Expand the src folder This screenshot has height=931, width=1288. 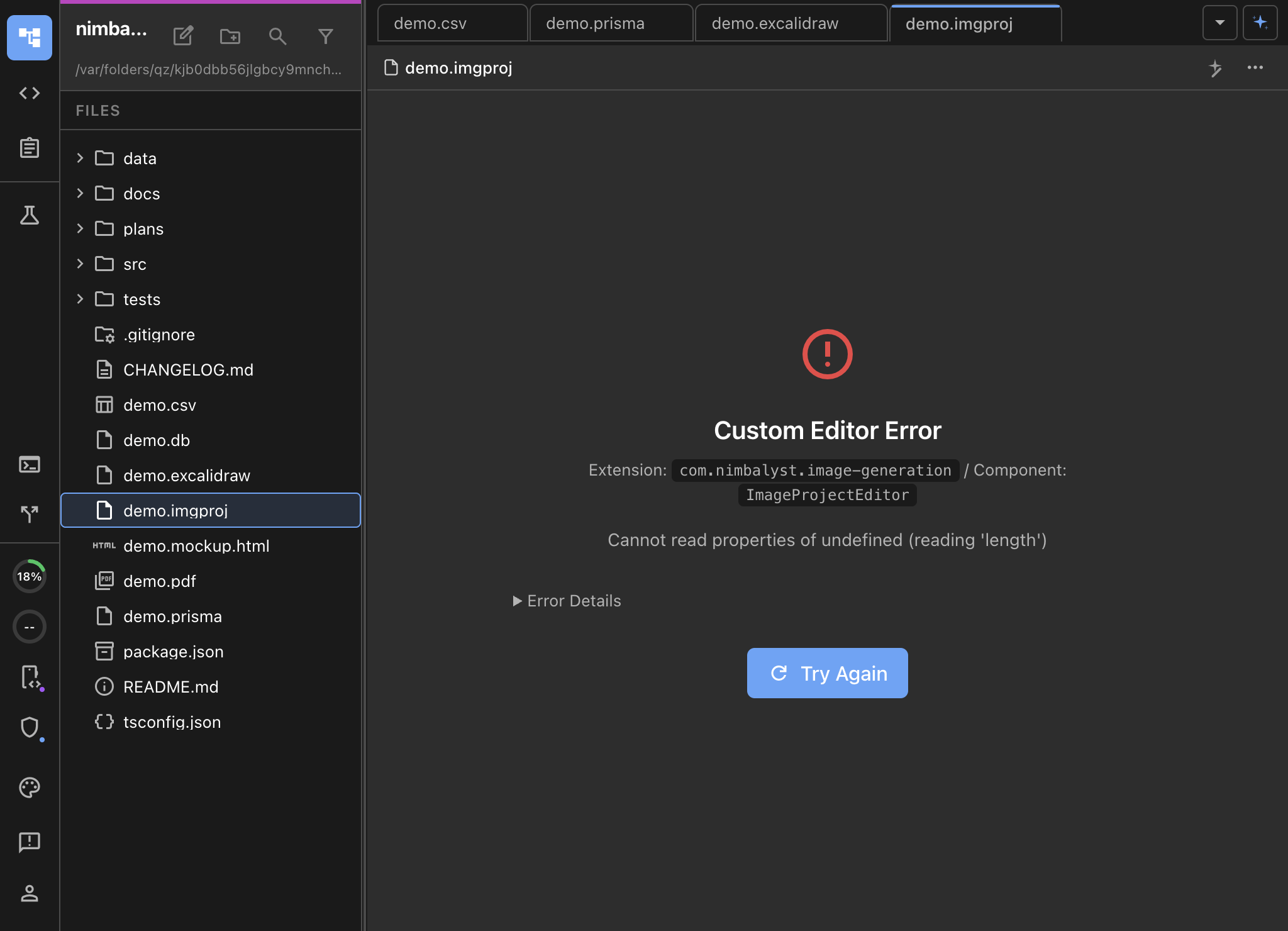[x=80, y=264]
